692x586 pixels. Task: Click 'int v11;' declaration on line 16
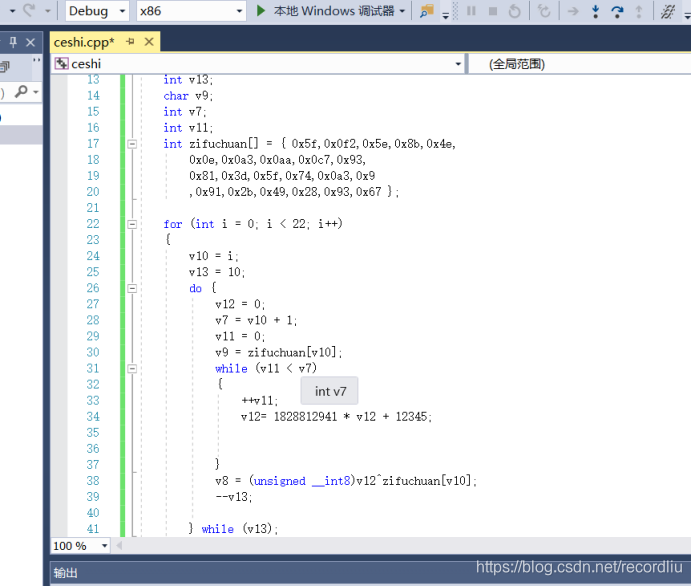188,128
